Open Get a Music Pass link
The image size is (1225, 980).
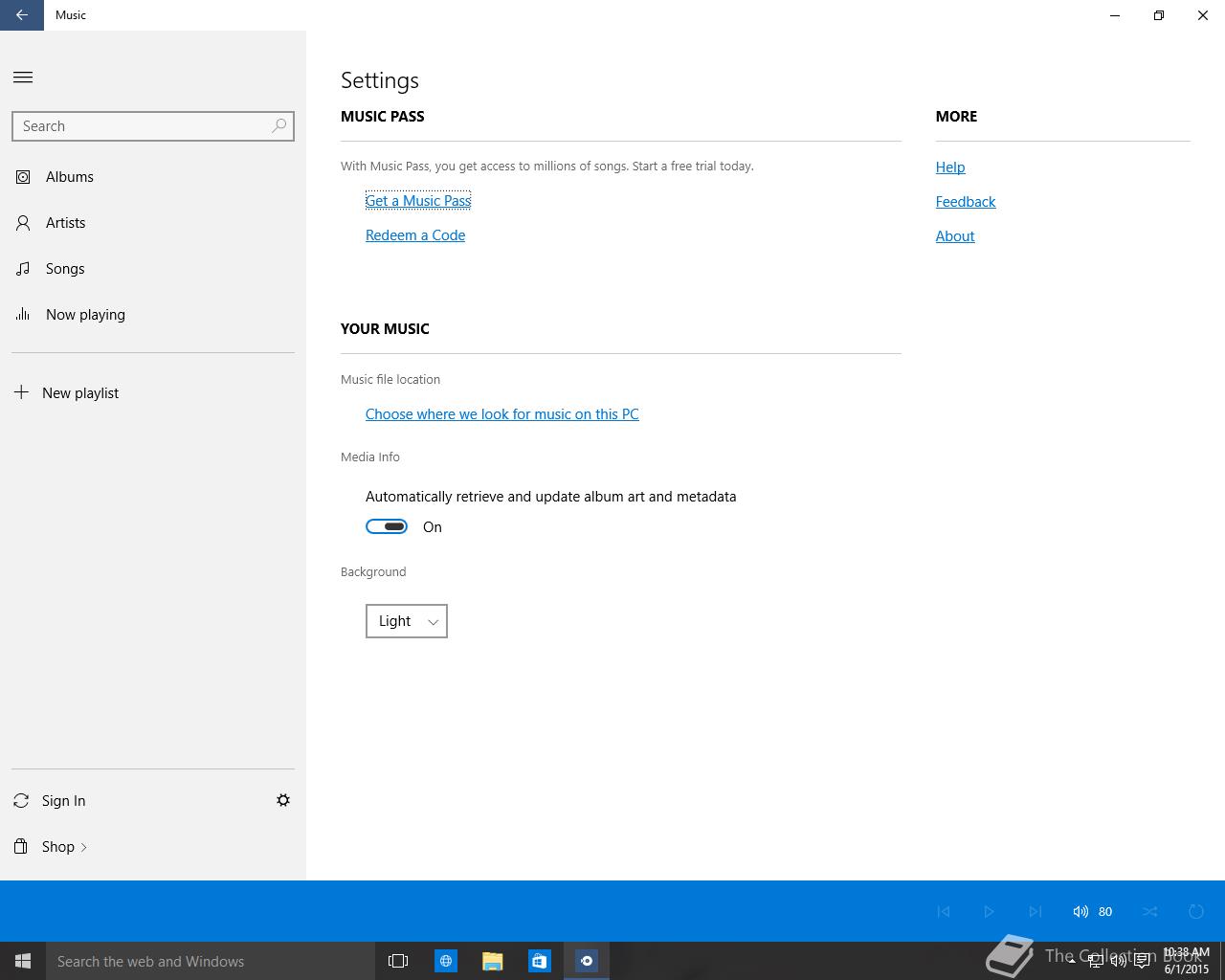[x=418, y=201]
